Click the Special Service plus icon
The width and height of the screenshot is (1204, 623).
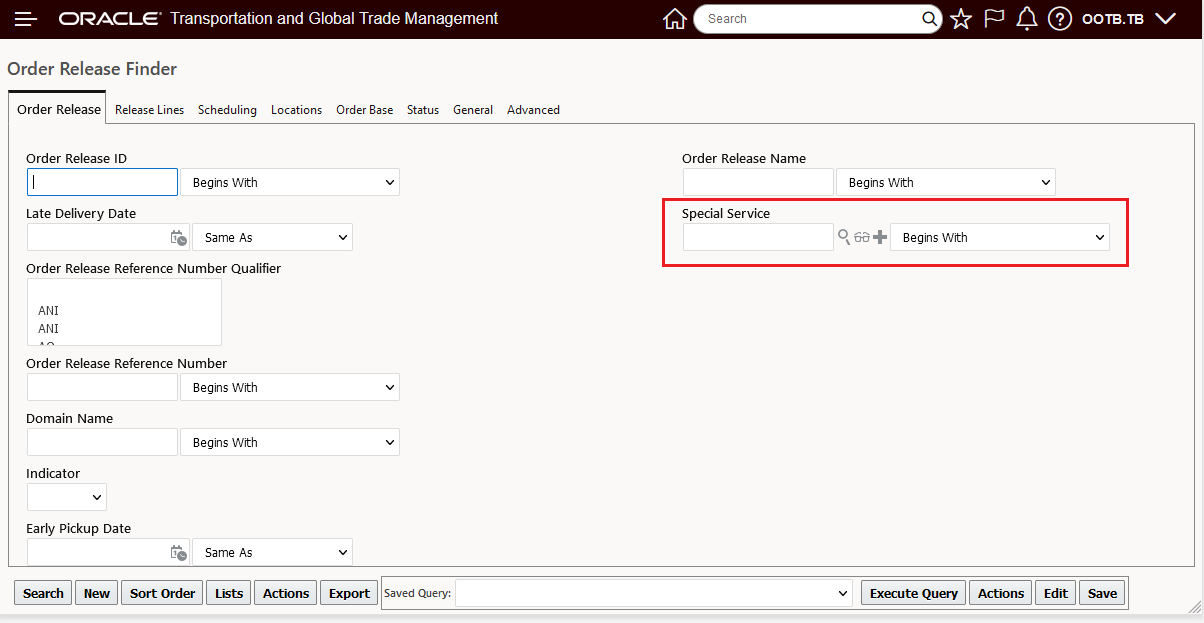click(880, 237)
